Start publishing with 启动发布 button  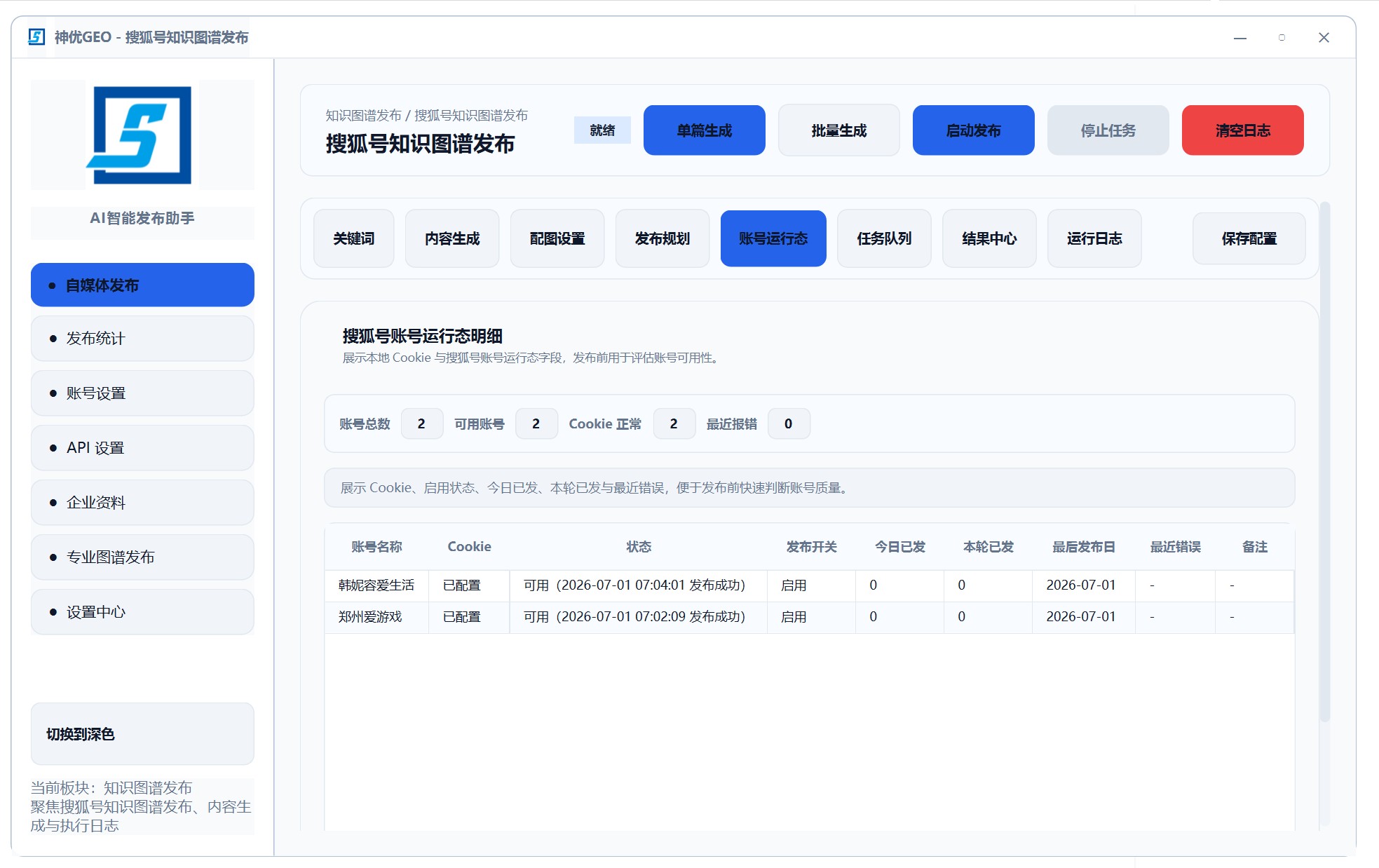tap(973, 130)
